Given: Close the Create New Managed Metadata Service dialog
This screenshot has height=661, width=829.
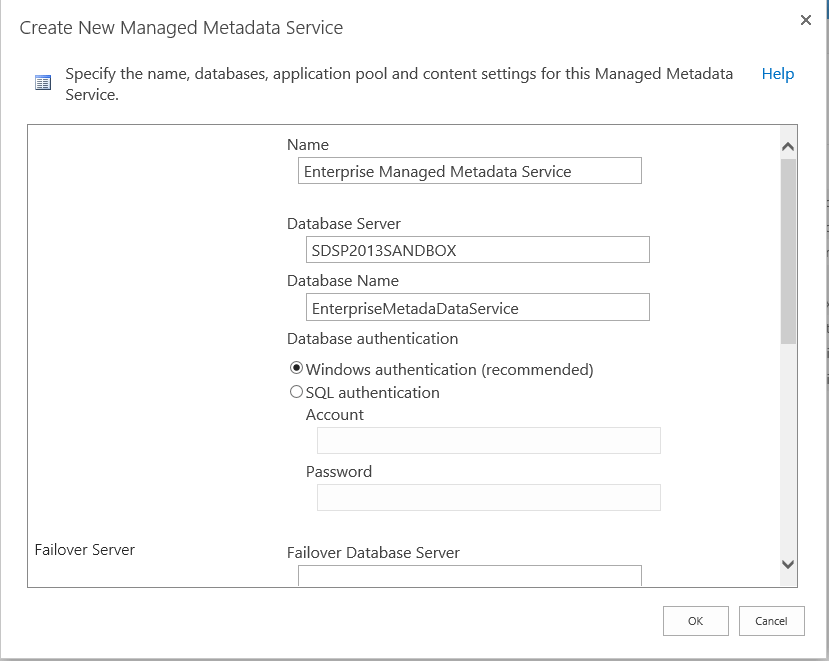Looking at the screenshot, I should [806, 20].
